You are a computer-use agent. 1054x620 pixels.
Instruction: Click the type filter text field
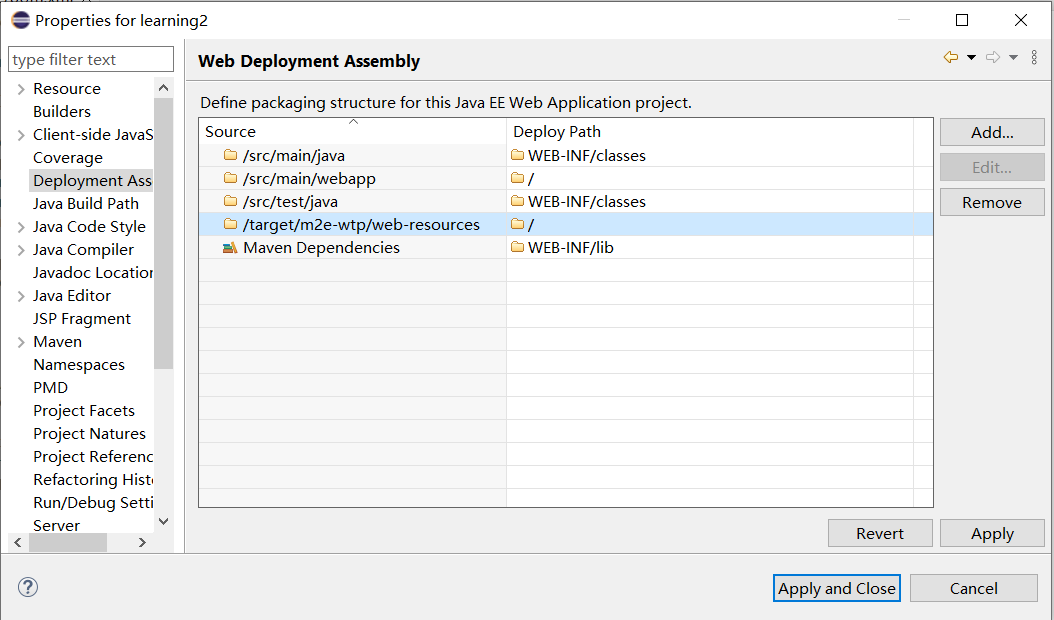[x=90, y=60]
